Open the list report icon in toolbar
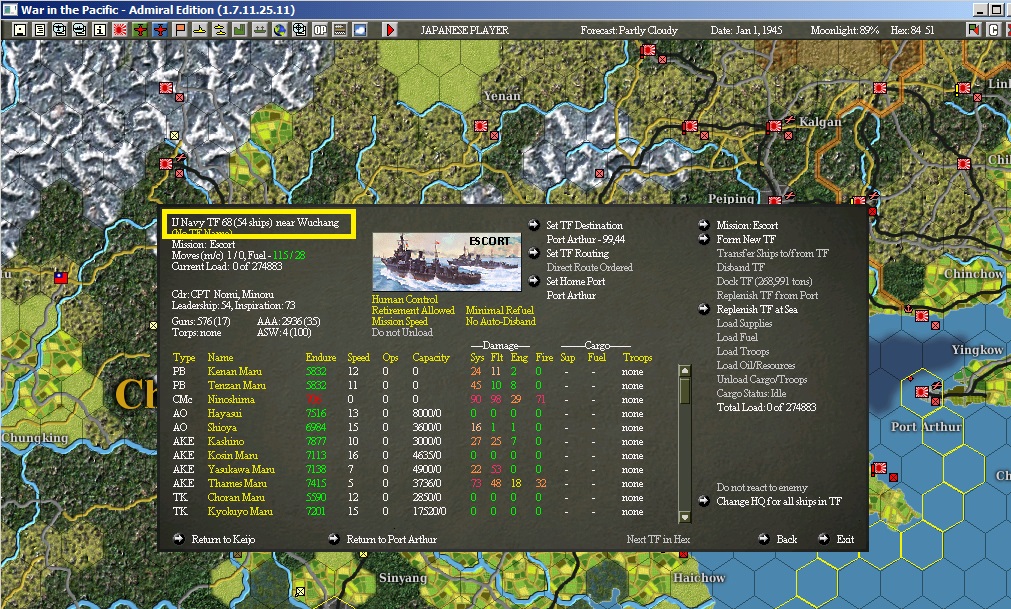1011x609 pixels. tap(40, 30)
